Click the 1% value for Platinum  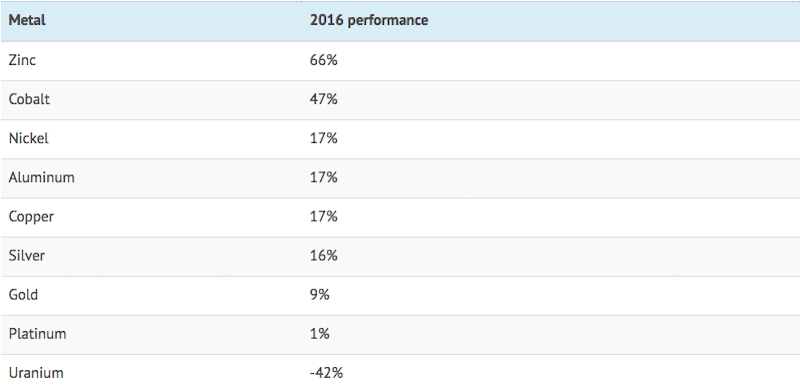pyautogui.click(x=319, y=334)
